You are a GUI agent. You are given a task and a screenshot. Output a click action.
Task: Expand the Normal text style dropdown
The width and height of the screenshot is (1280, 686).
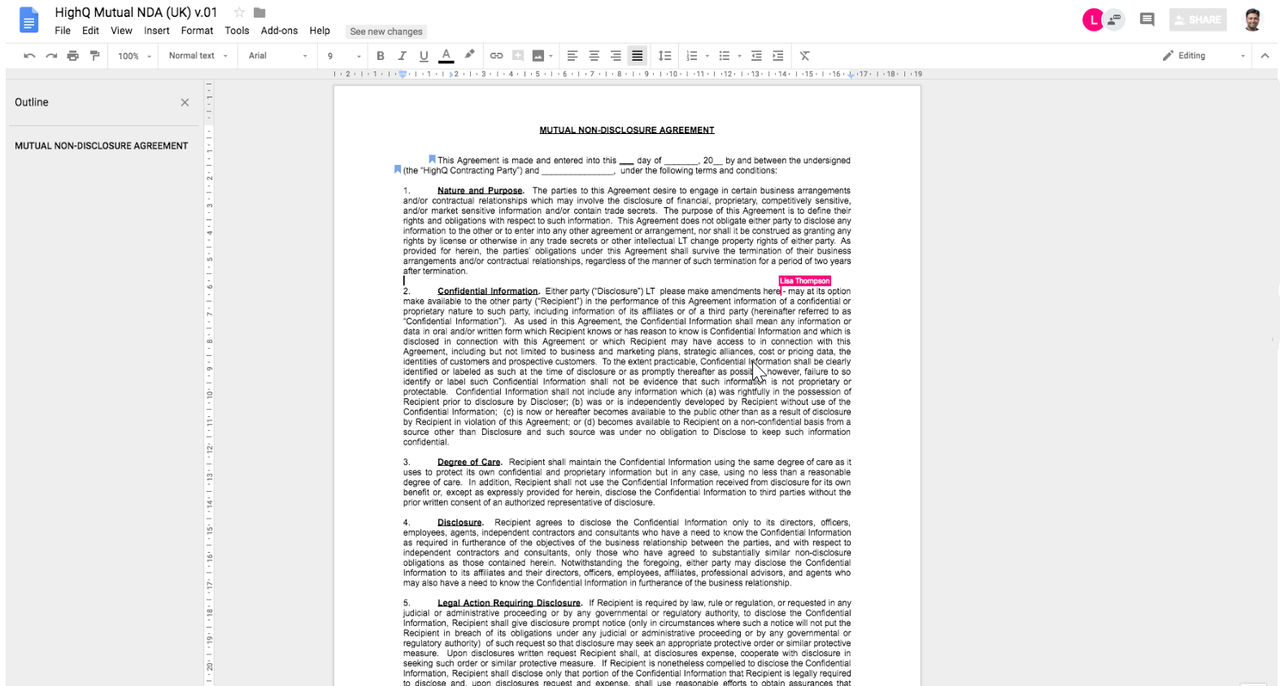197,56
